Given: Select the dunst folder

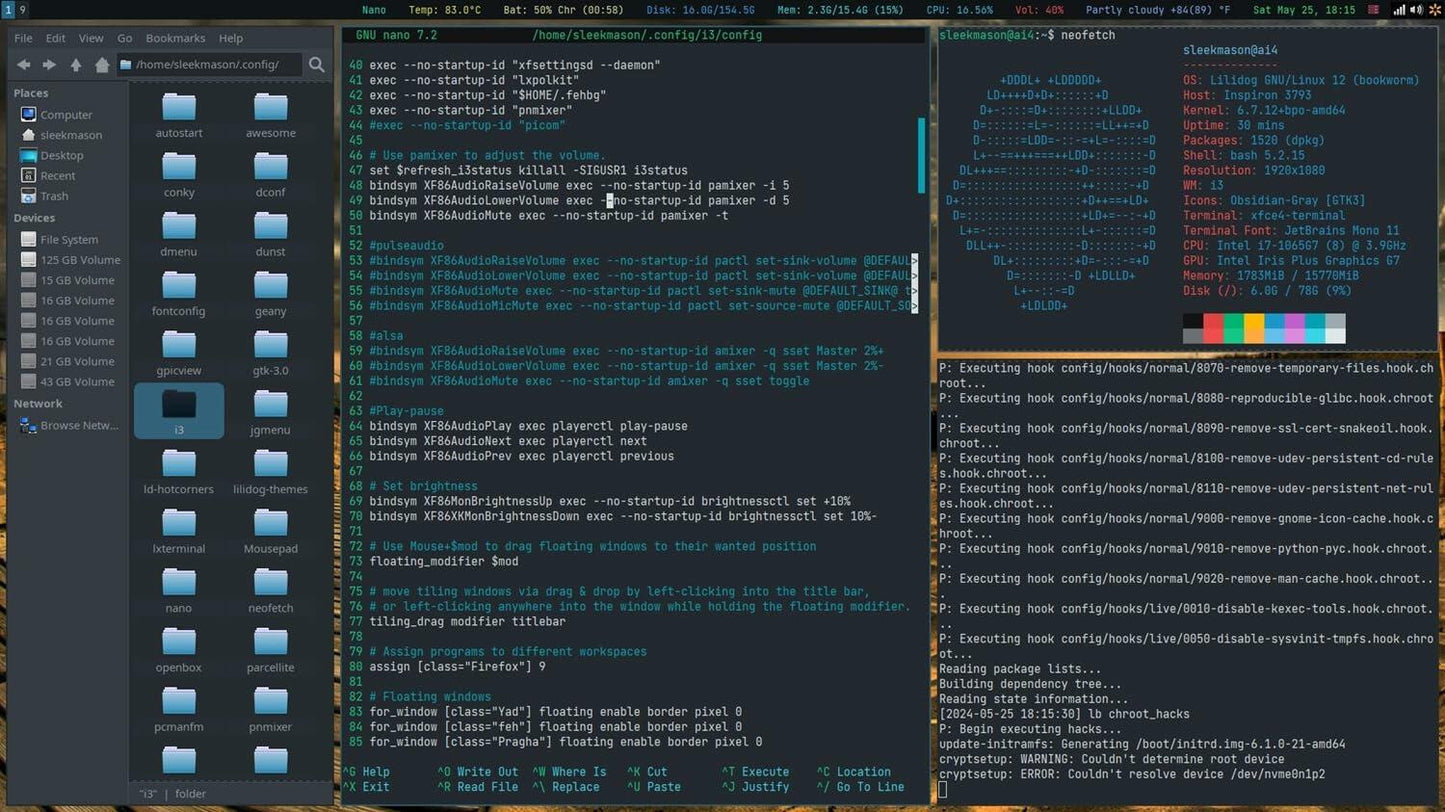Looking at the screenshot, I should coord(271,235).
